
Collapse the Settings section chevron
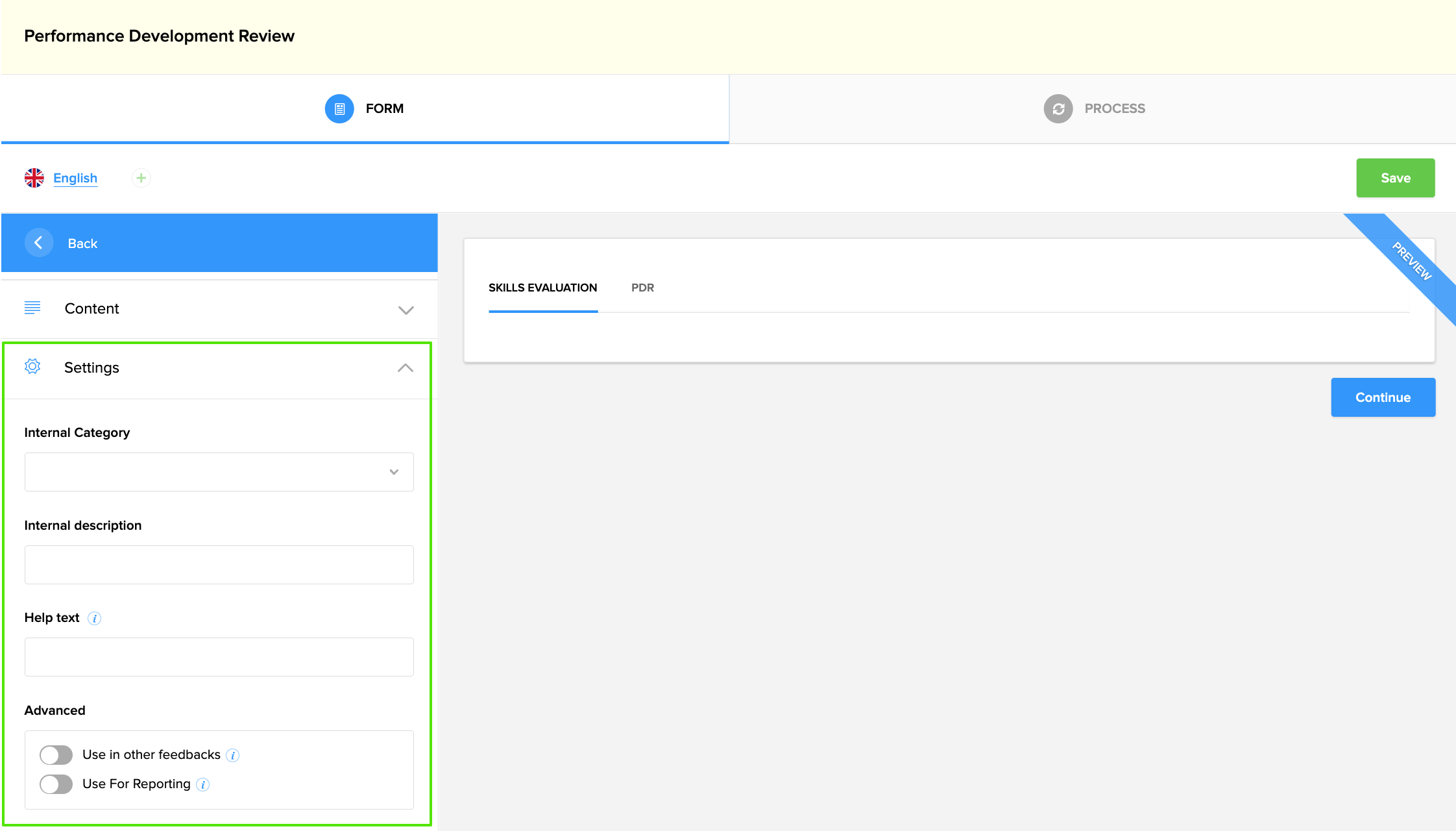pyautogui.click(x=405, y=368)
